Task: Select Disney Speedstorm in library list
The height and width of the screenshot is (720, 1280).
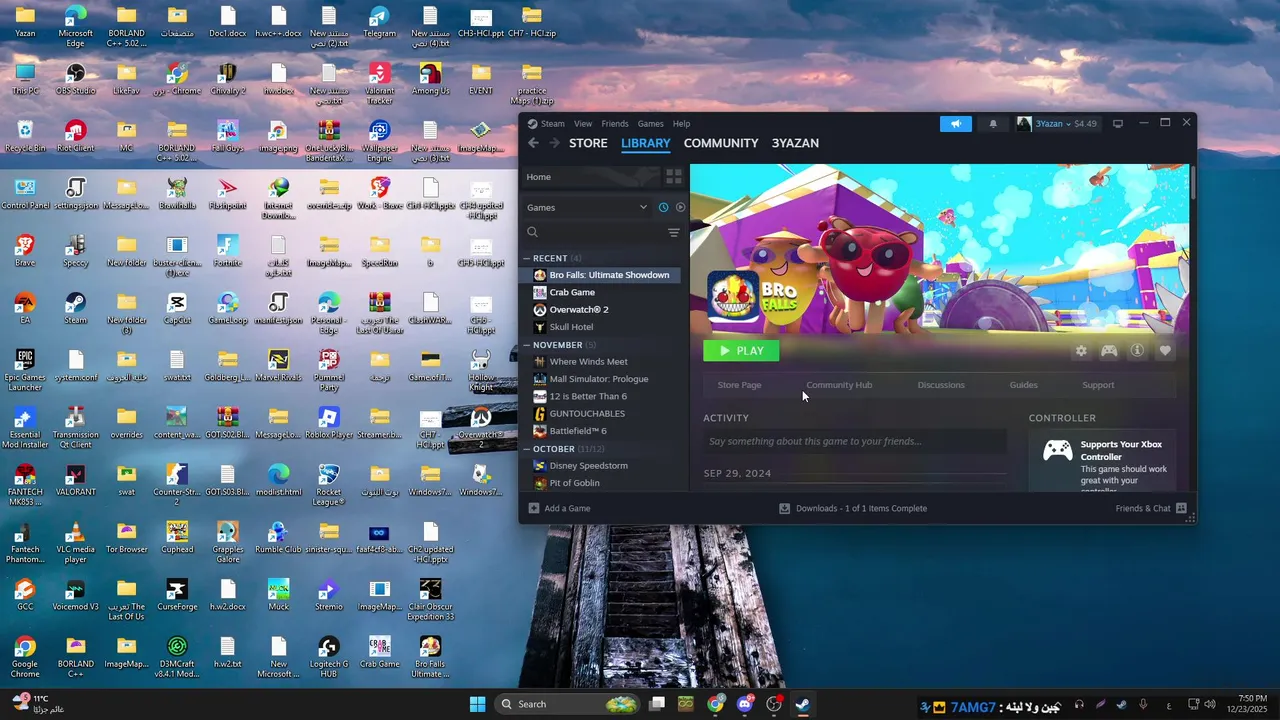Action: (588, 466)
